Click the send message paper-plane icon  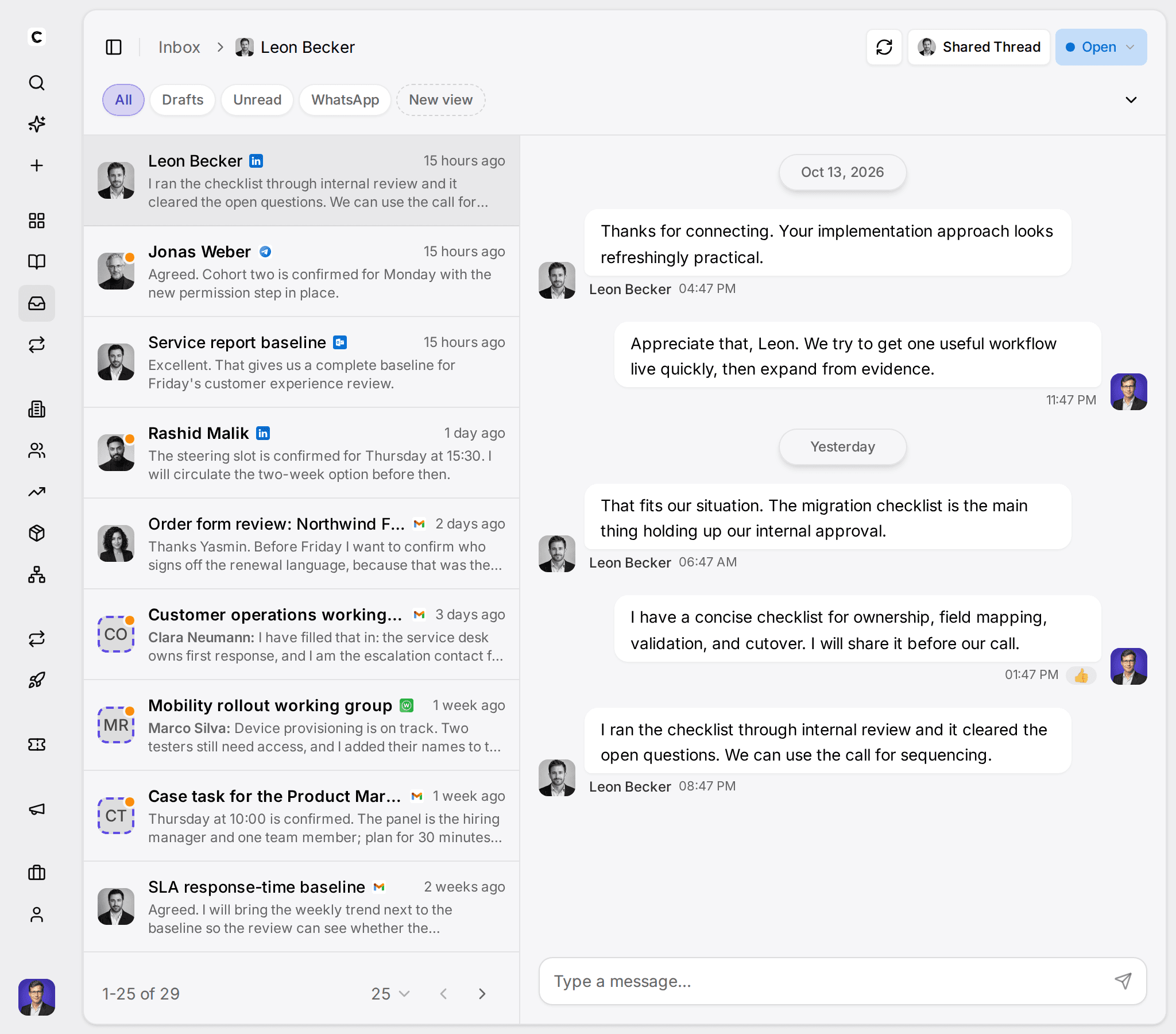tap(1123, 981)
